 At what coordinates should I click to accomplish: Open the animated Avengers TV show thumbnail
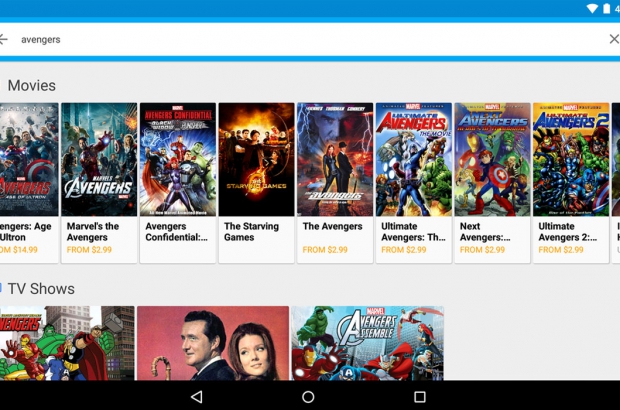[66, 343]
